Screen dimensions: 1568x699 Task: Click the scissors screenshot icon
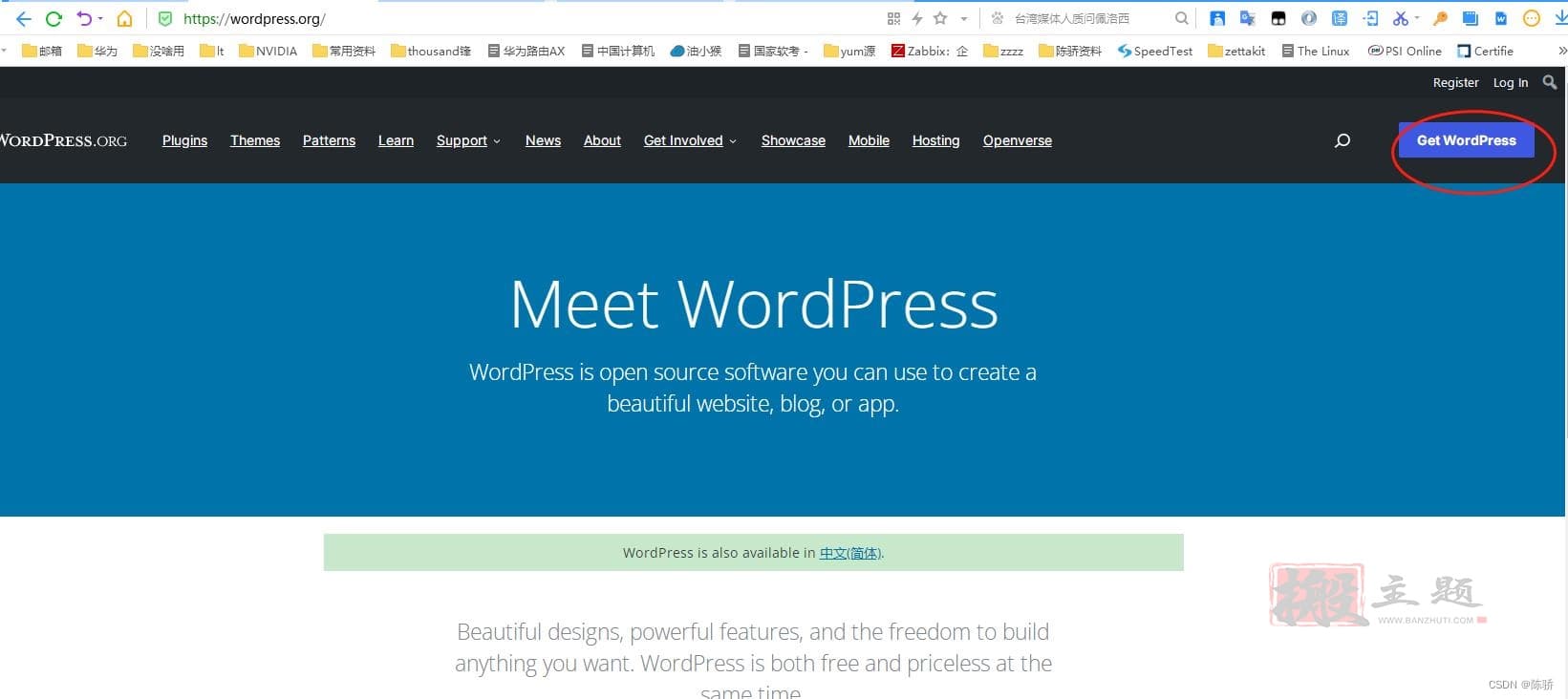tap(1400, 18)
